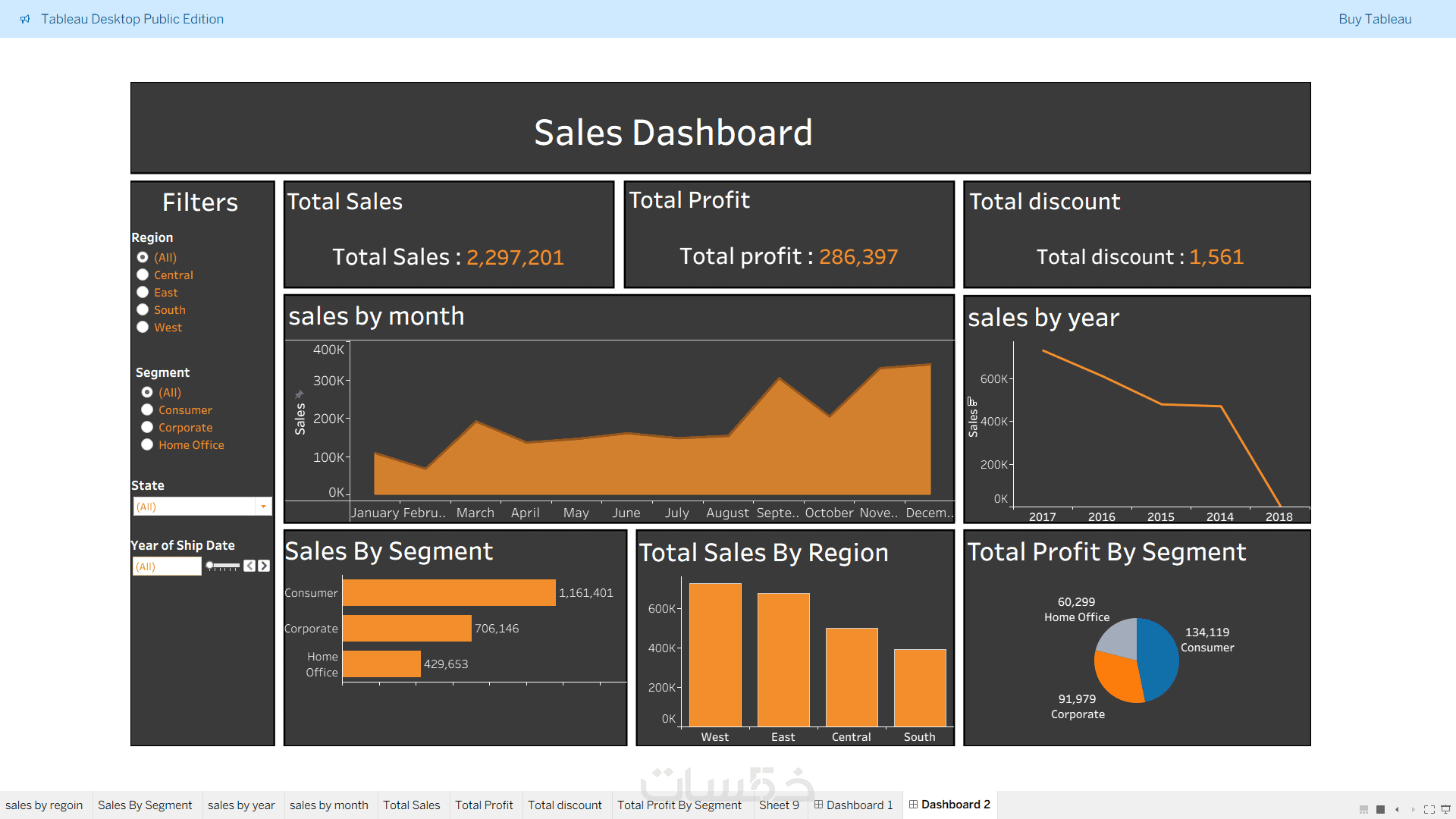Click next year arrow in Ship Date filter
The height and width of the screenshot is (819, 1456).
coord(264,566)
